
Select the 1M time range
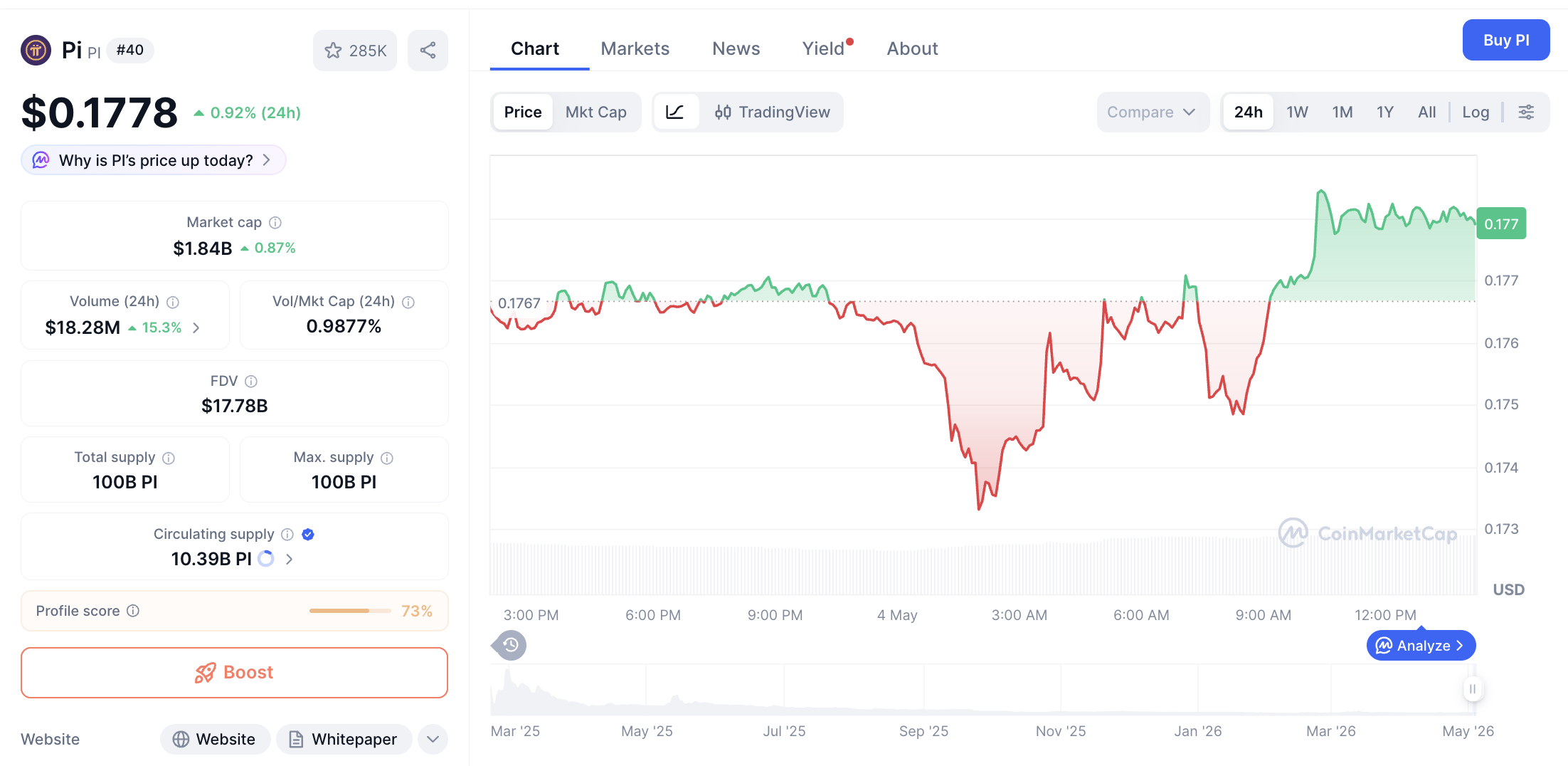(1342, 112)
